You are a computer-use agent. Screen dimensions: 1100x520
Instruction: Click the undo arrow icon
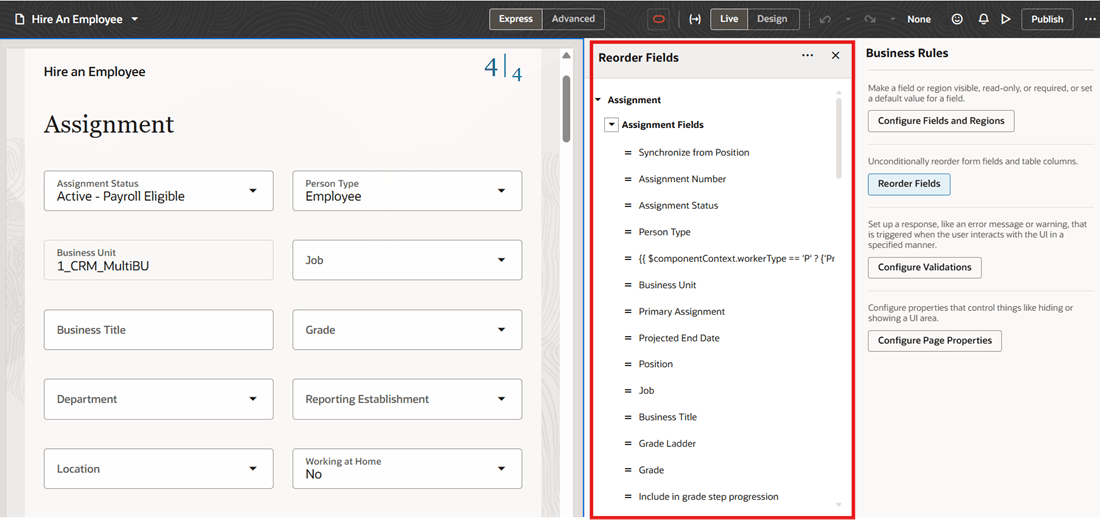click(826, 19)
